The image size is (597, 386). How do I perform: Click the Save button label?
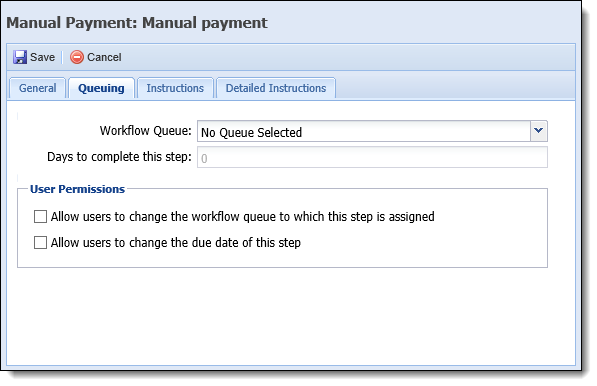pyautogui.click(x=43, y=57)
